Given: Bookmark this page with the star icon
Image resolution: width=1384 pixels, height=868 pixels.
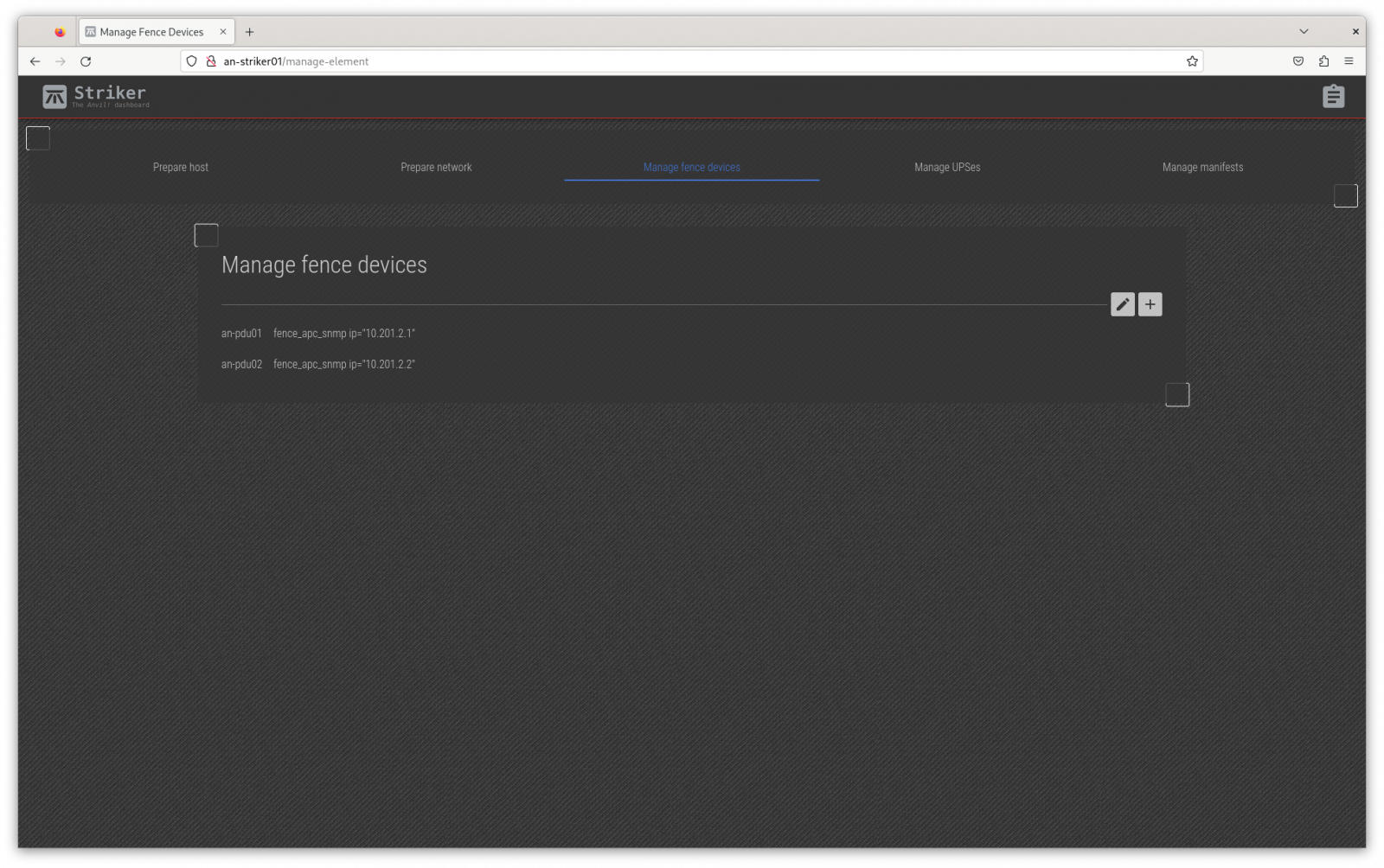Looking at the screenshot, I should pos(1192,61).
